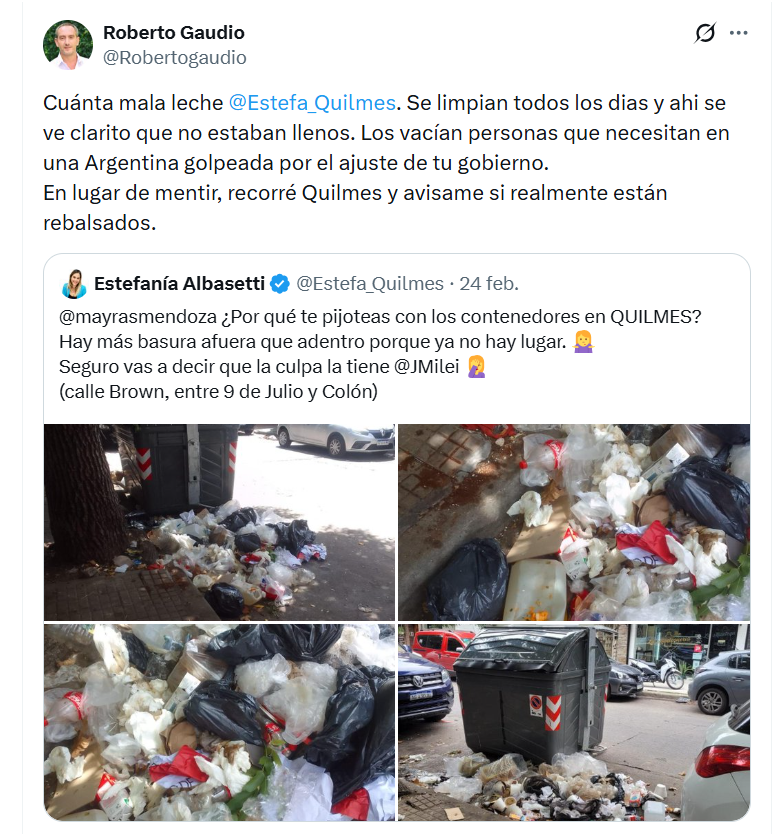Screen dimensions: 782x836
Task: Open the Grok explain icon on the tweet
Action: coord(705,33)
